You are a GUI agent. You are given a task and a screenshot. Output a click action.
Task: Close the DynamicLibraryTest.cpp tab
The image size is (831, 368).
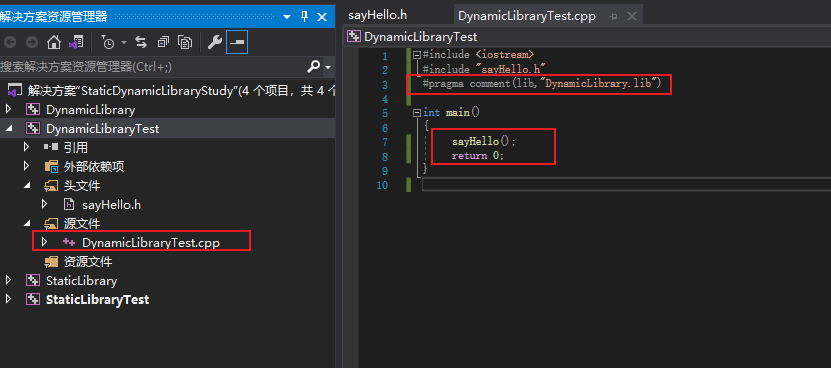632,16
